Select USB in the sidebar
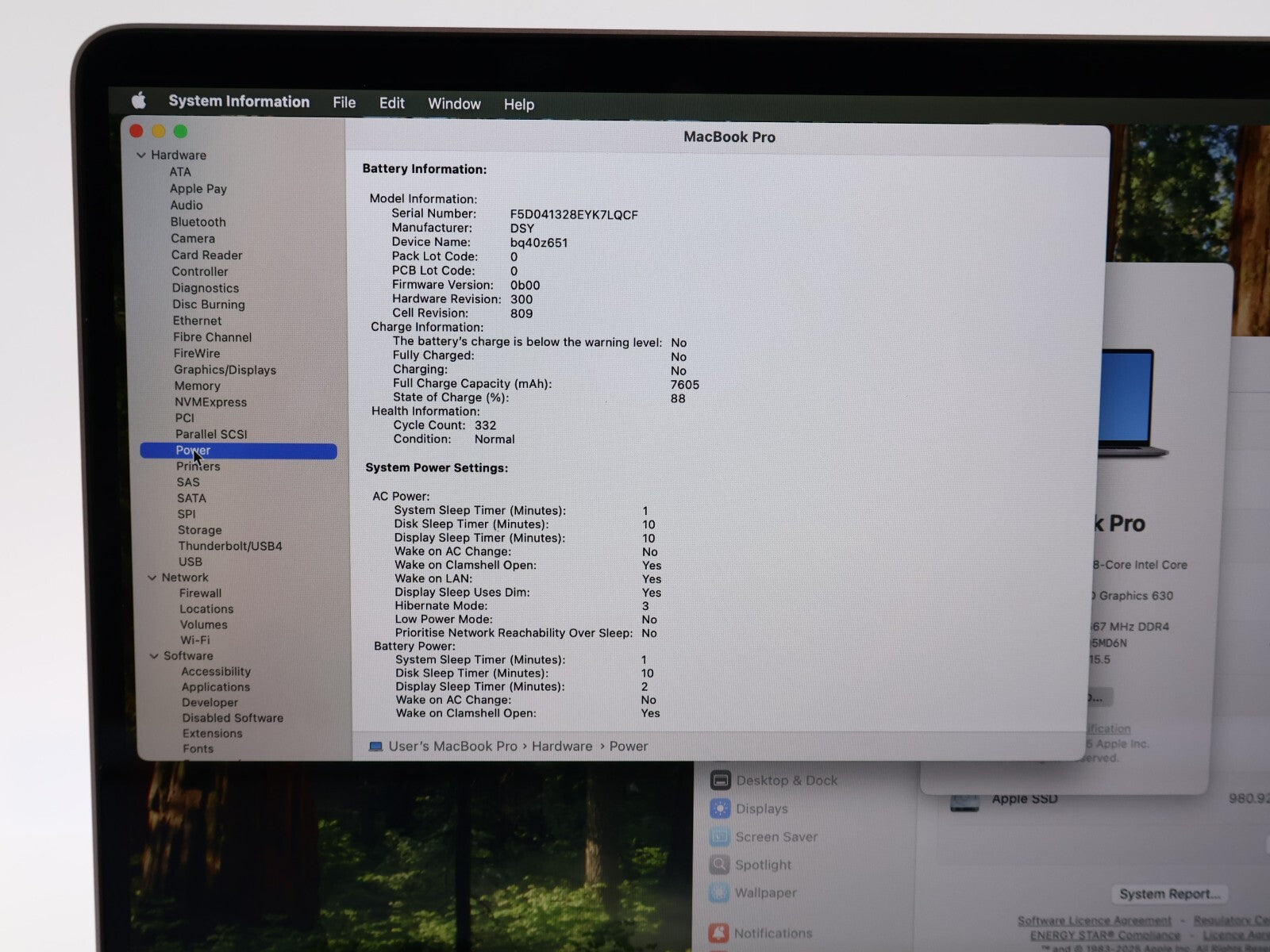 [190, 562]
